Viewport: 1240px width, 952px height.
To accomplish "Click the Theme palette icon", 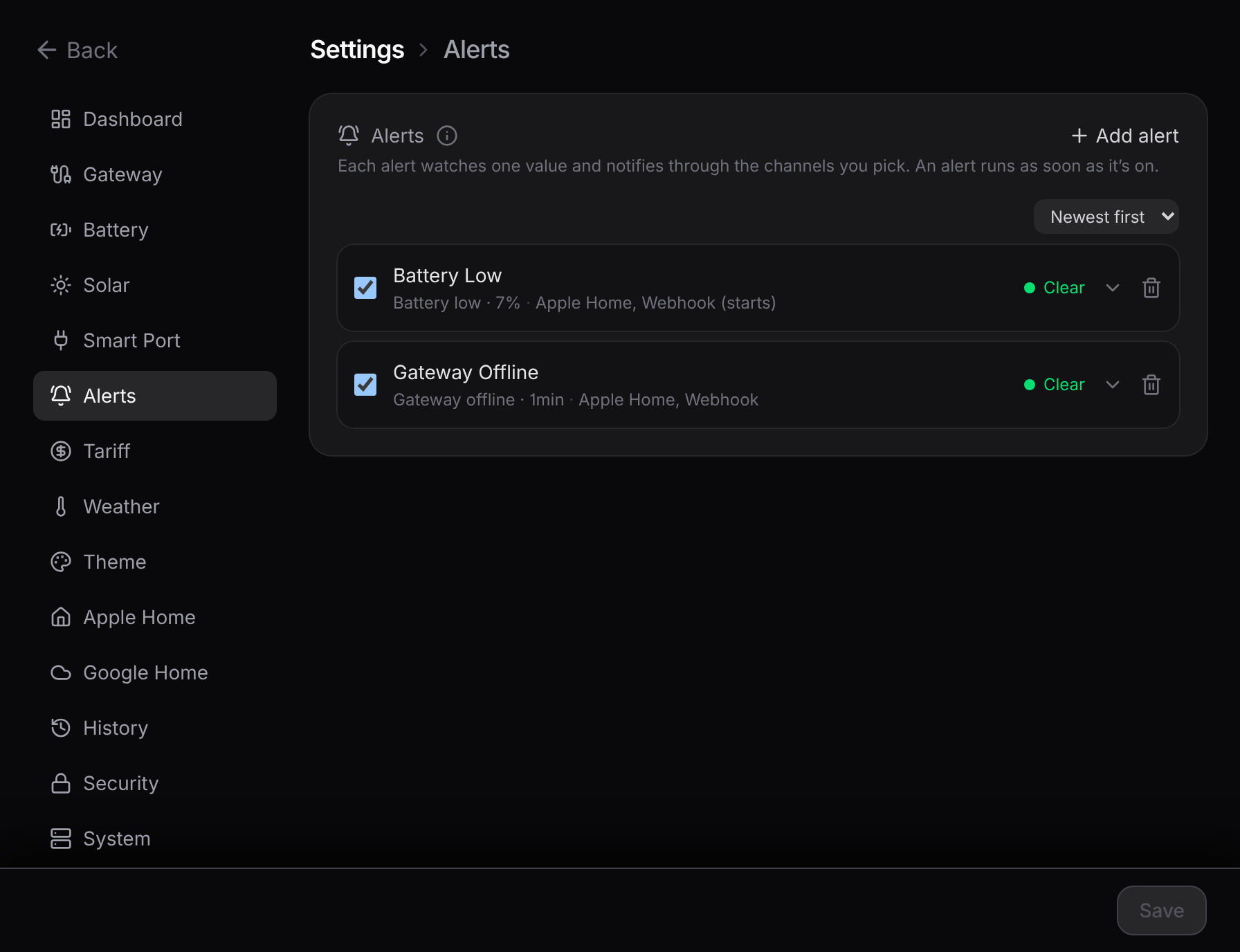I will pyautogui.click(x=61, y=562).
